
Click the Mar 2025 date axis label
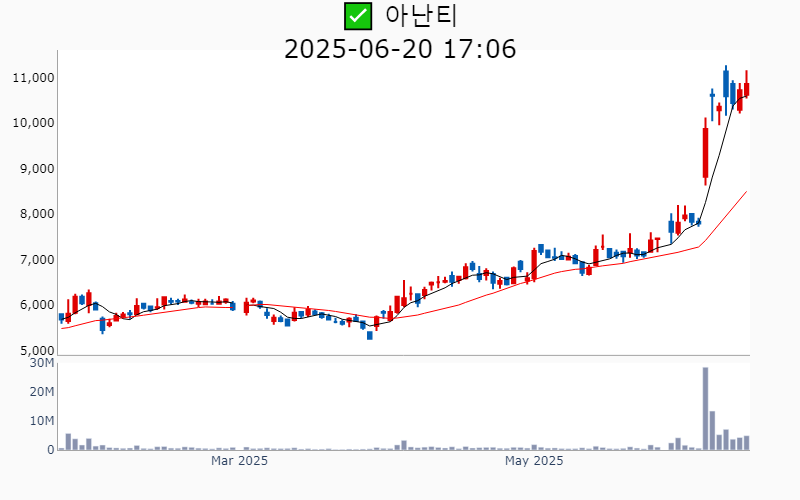click(x=239, y=461)
